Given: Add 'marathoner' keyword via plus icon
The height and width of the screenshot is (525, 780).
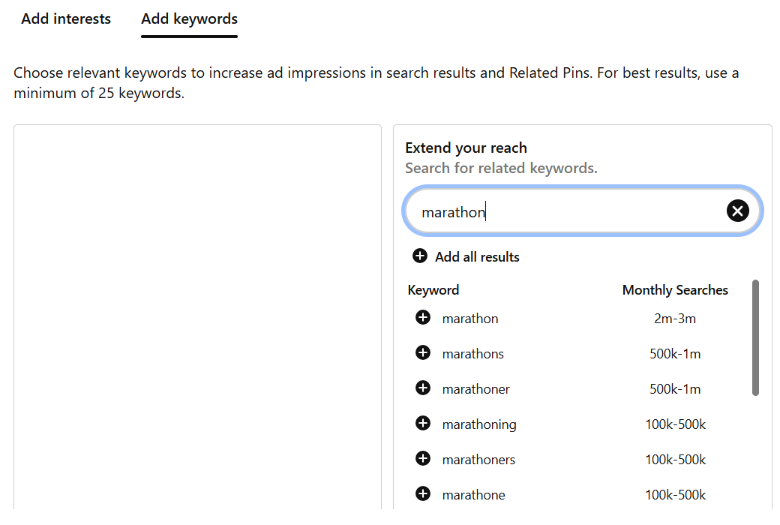Looking at the screenshot, I should tap(423, 388).
